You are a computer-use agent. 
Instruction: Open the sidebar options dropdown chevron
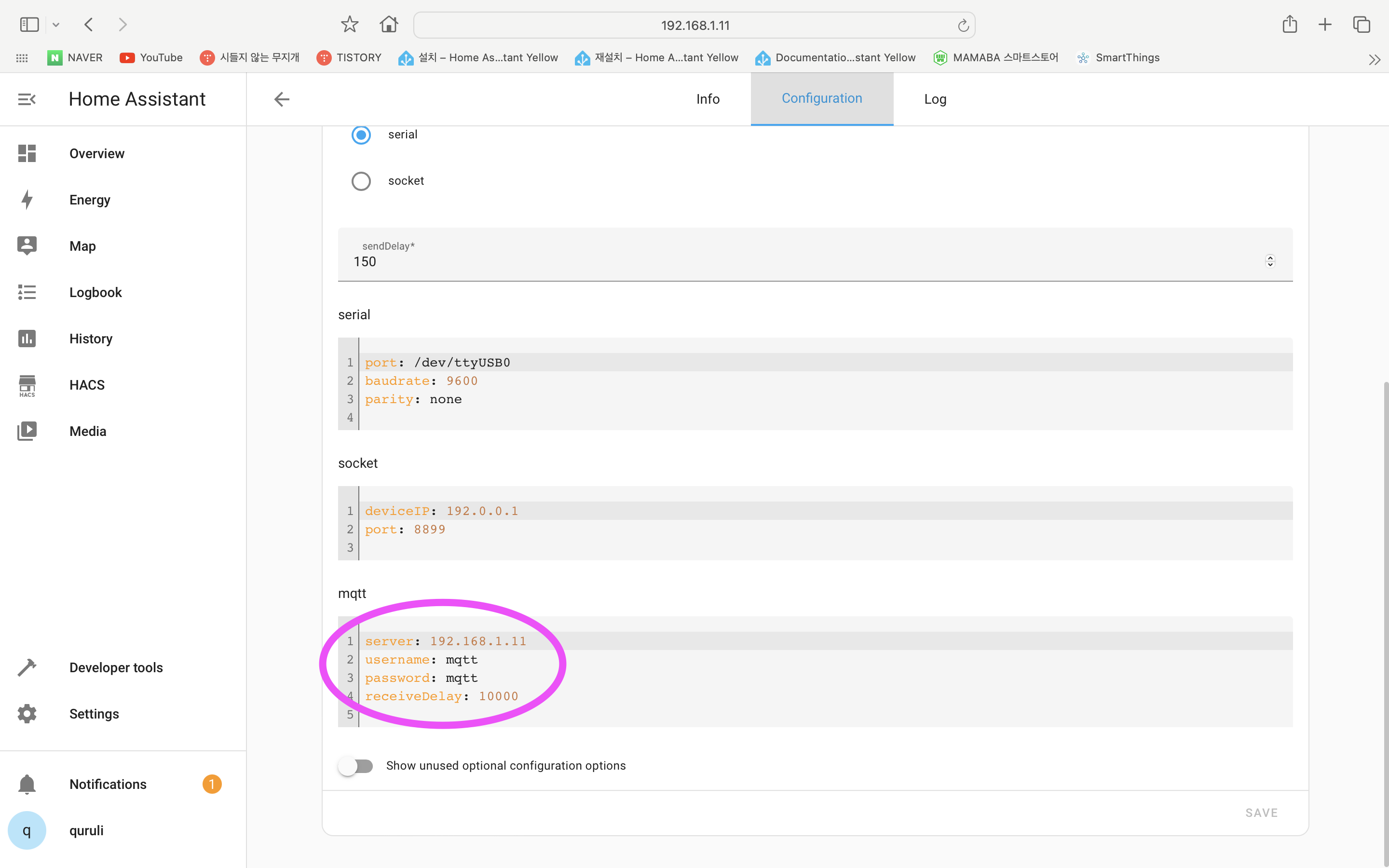[55, 25]
